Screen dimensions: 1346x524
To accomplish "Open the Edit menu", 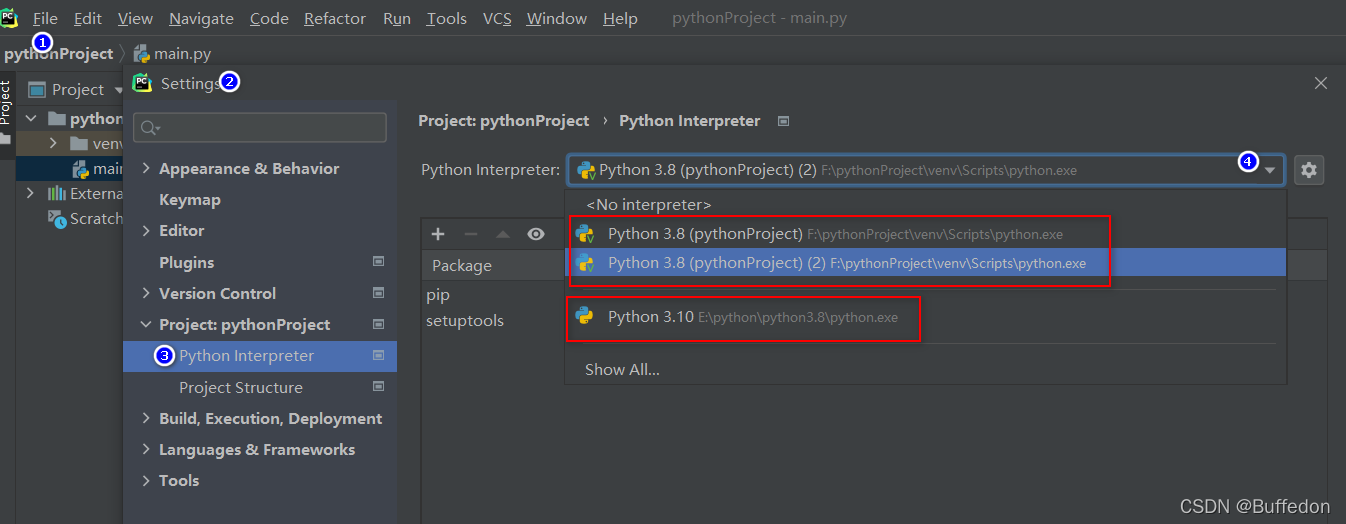I will (88, 18).
